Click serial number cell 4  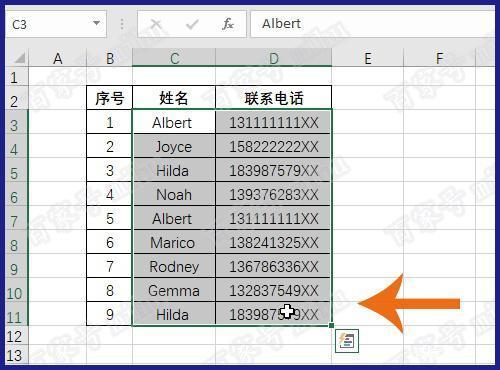(110, 194)
